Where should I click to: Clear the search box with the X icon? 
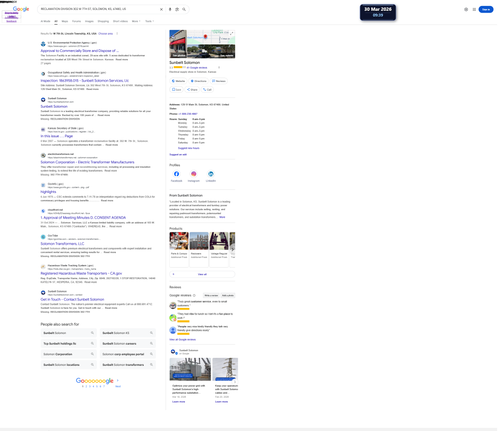pyautogui.click(x=161, y=9)
